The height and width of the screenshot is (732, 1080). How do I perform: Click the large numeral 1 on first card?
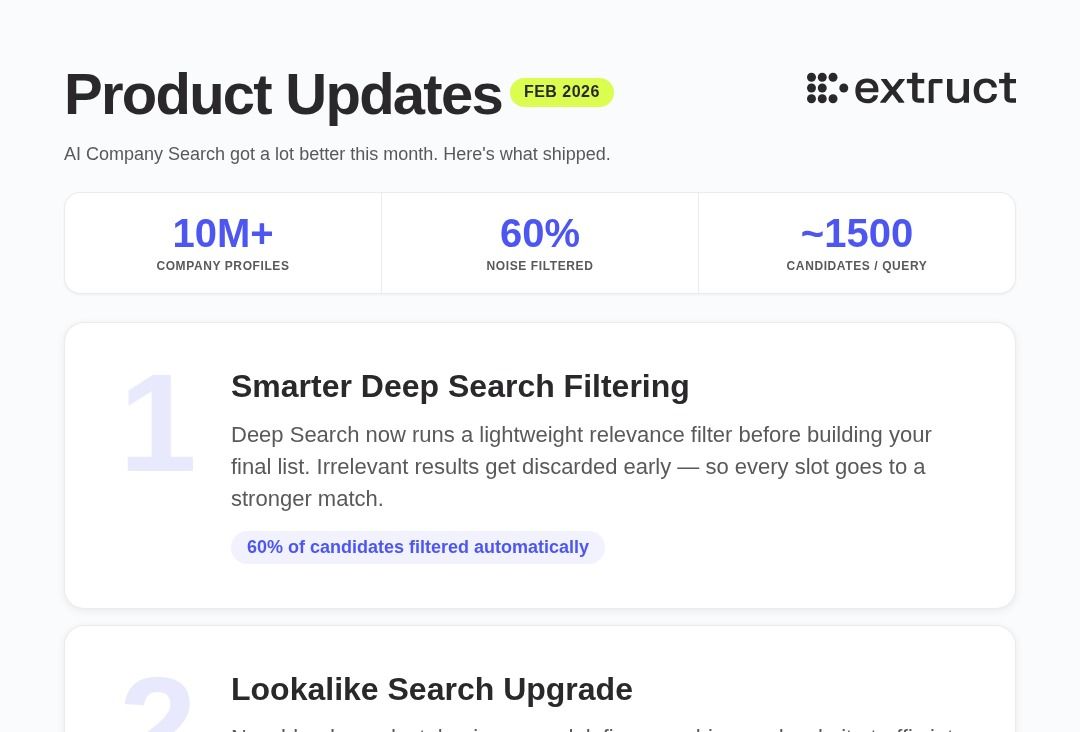159,423
